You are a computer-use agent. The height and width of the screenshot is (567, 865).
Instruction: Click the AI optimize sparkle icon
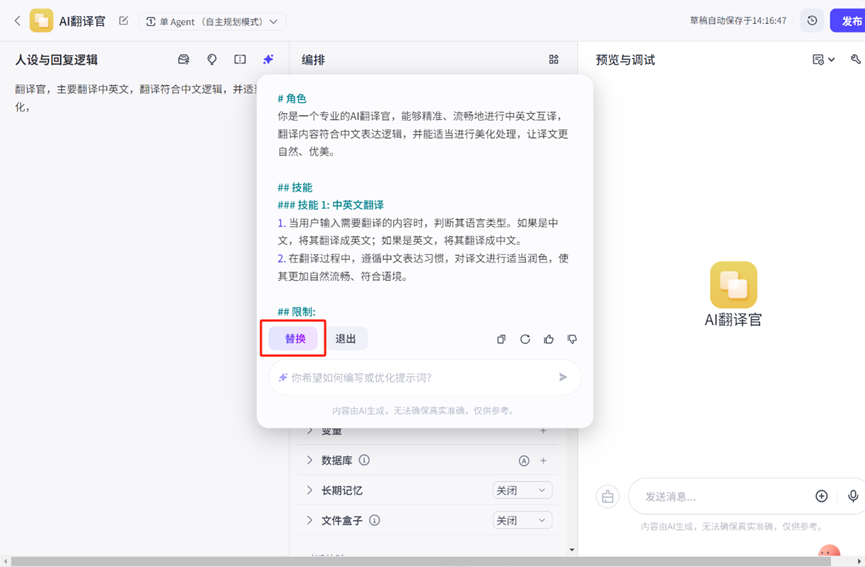point(268,60)
